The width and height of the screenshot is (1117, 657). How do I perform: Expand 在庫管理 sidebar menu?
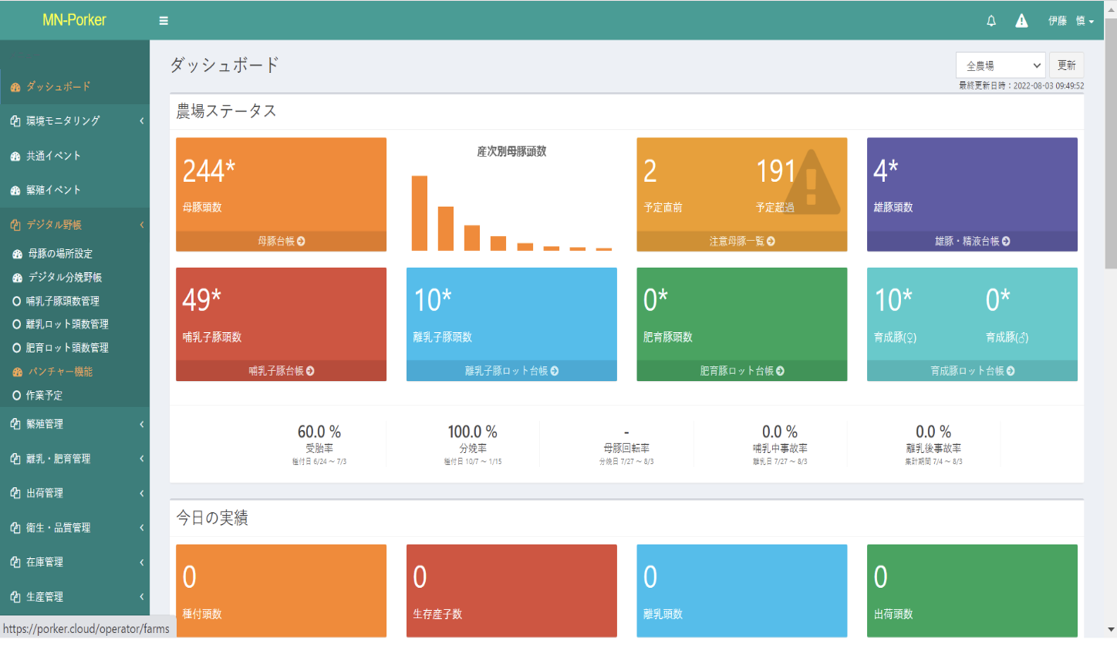[x=75, y=562]
